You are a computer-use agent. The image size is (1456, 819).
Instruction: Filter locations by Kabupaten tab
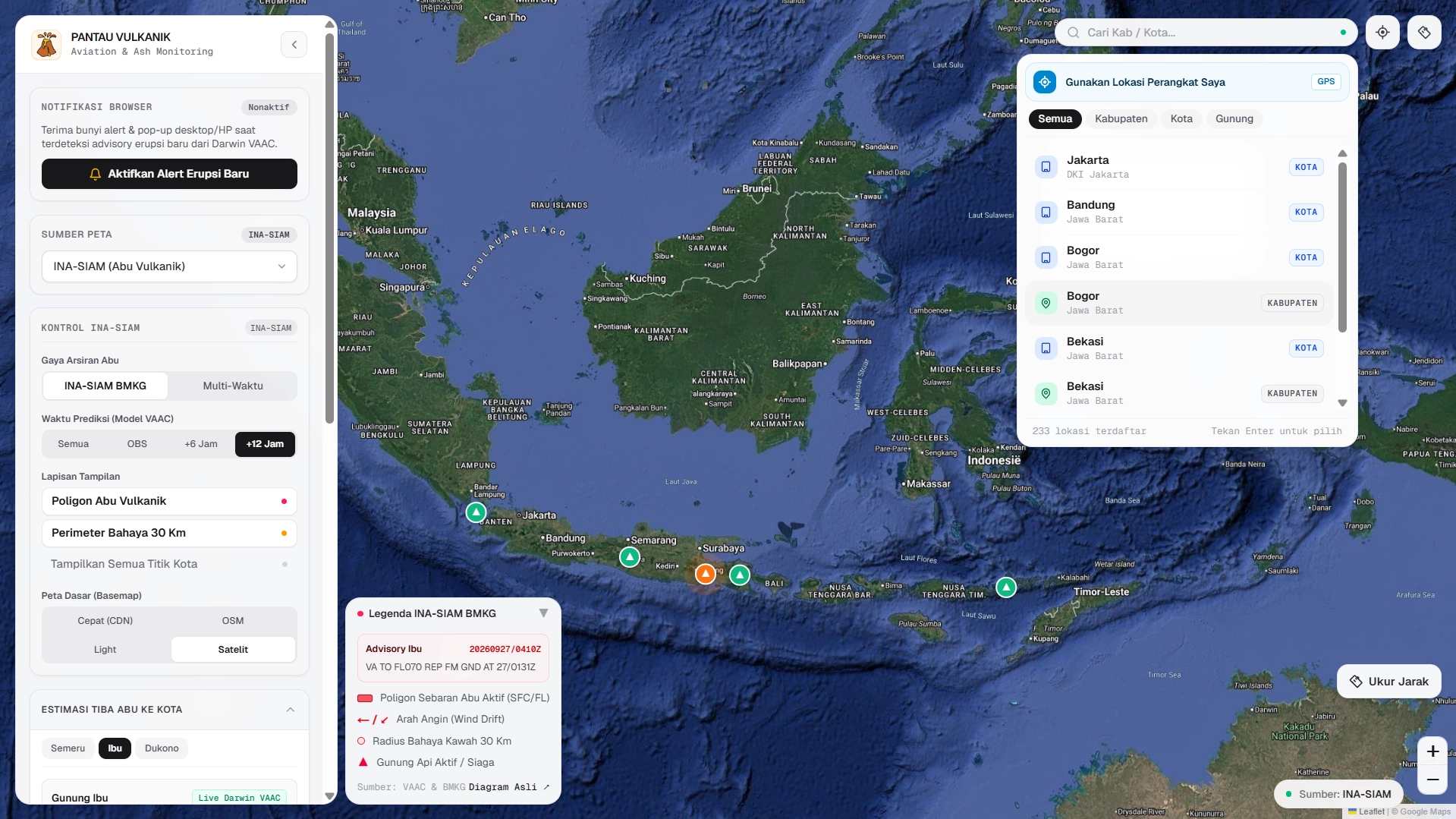point(1121,118)
